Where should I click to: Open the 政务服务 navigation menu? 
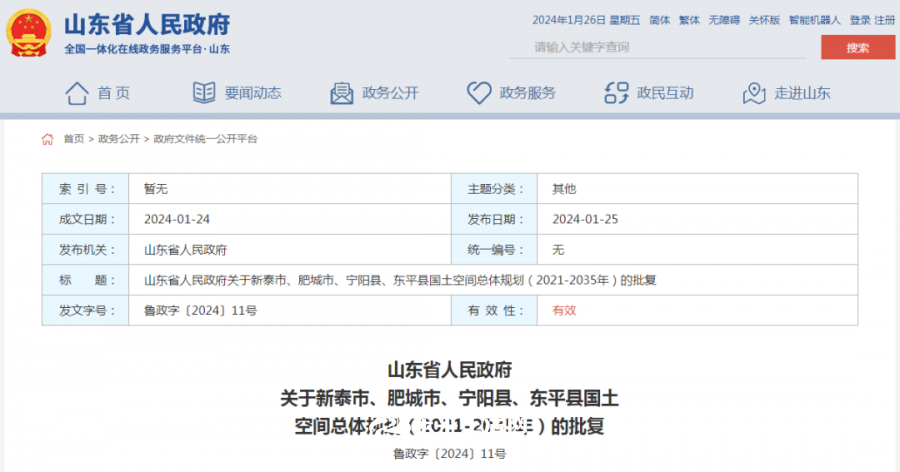click(x=527, y=93)
